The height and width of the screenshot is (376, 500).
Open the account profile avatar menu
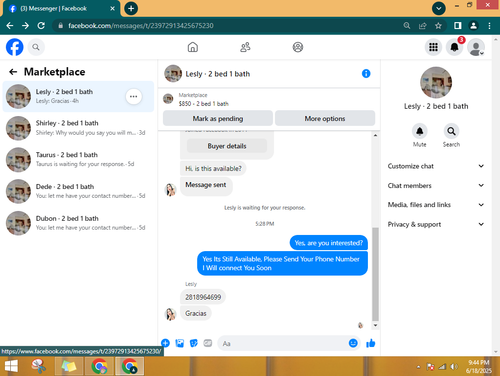pyautogui.click(x=476, y=47)
